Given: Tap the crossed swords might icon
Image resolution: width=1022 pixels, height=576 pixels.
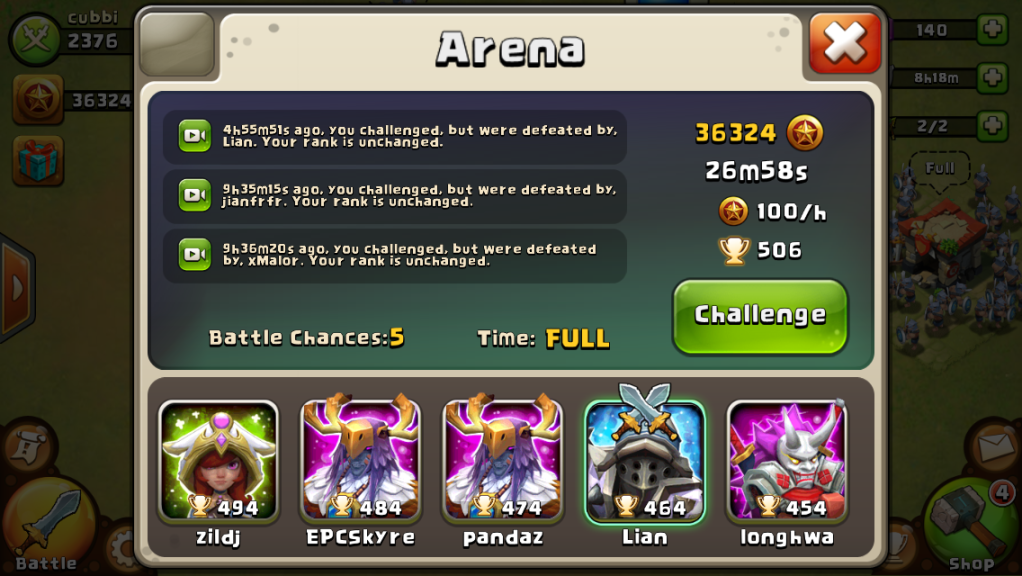Looking at the screenshot, I should [35, 39].
